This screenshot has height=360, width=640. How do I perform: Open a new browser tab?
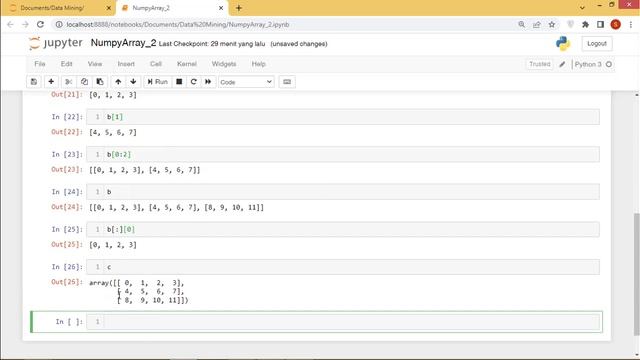(x=239, y=8)
